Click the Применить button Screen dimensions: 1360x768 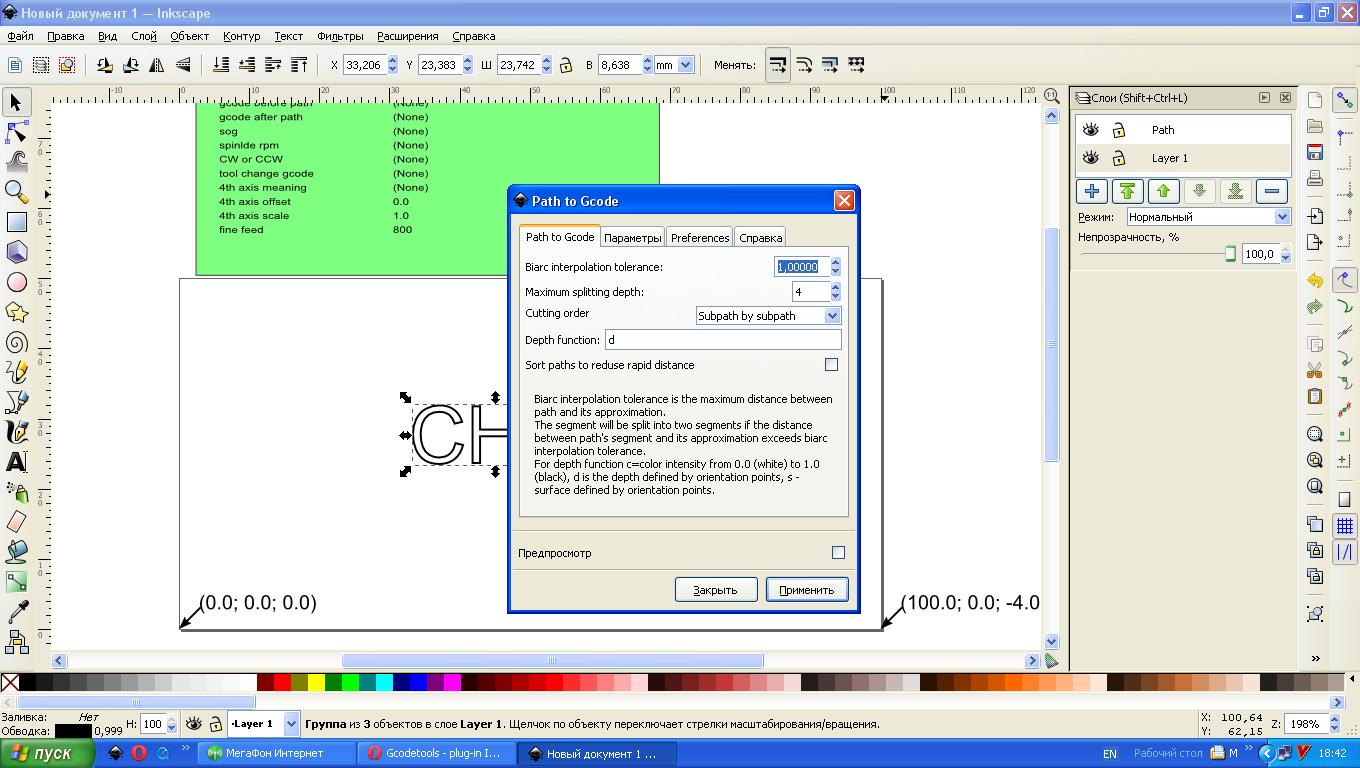coord(807,590)
